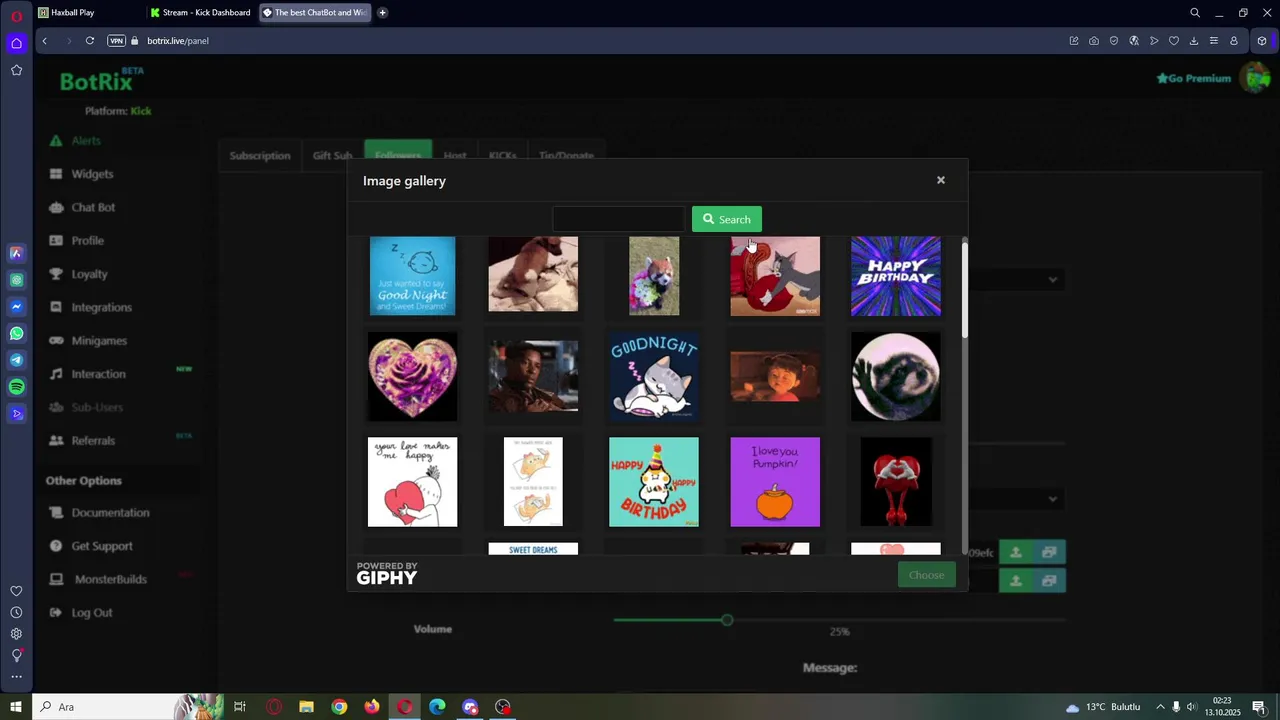Click Get Support link
Viewport: 1280px width, 720px height.
102,546
